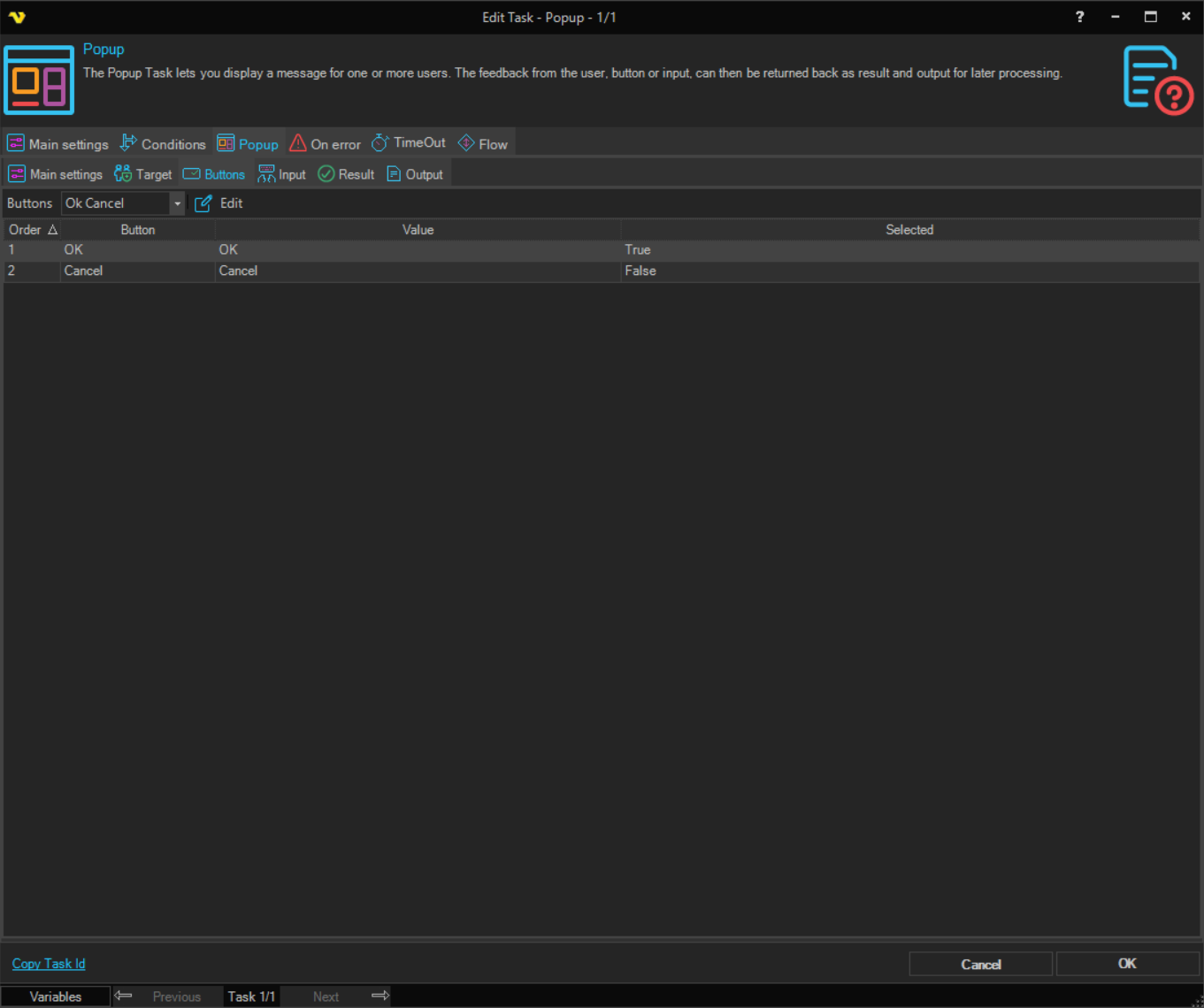Click the Selected column header
This screenshot has width=1204, height=1008.
pyautogui.click(x=909, y=230)
